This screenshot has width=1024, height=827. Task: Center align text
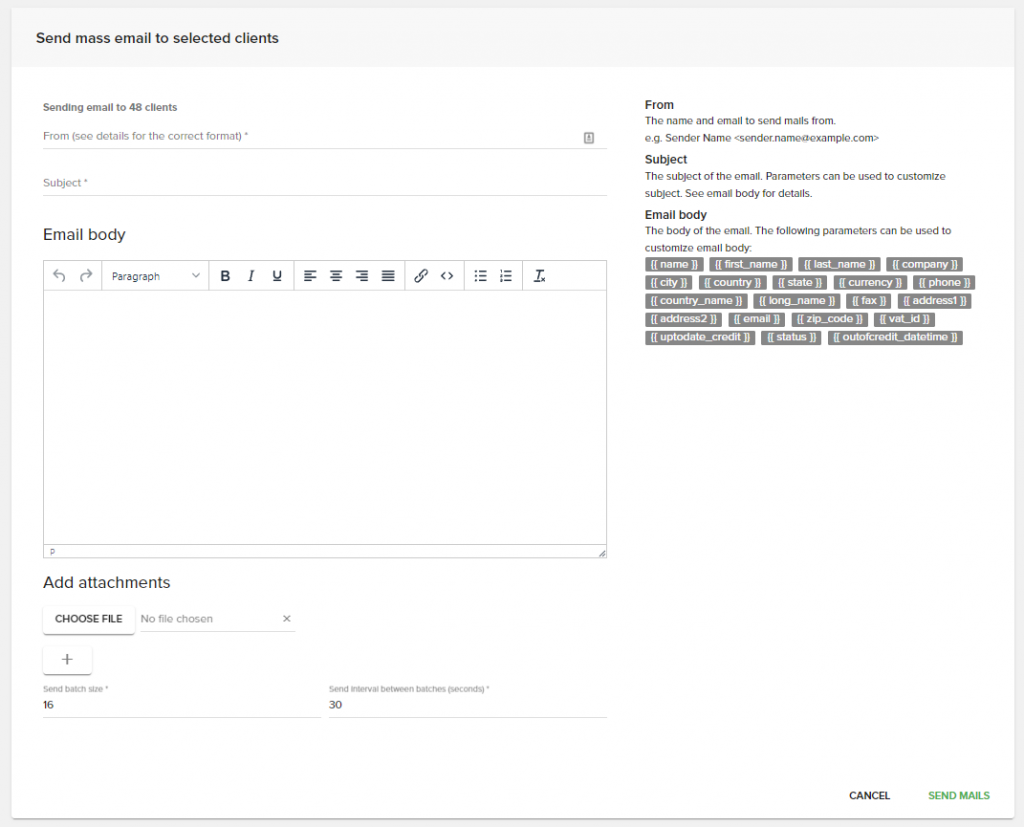[336, 276]
